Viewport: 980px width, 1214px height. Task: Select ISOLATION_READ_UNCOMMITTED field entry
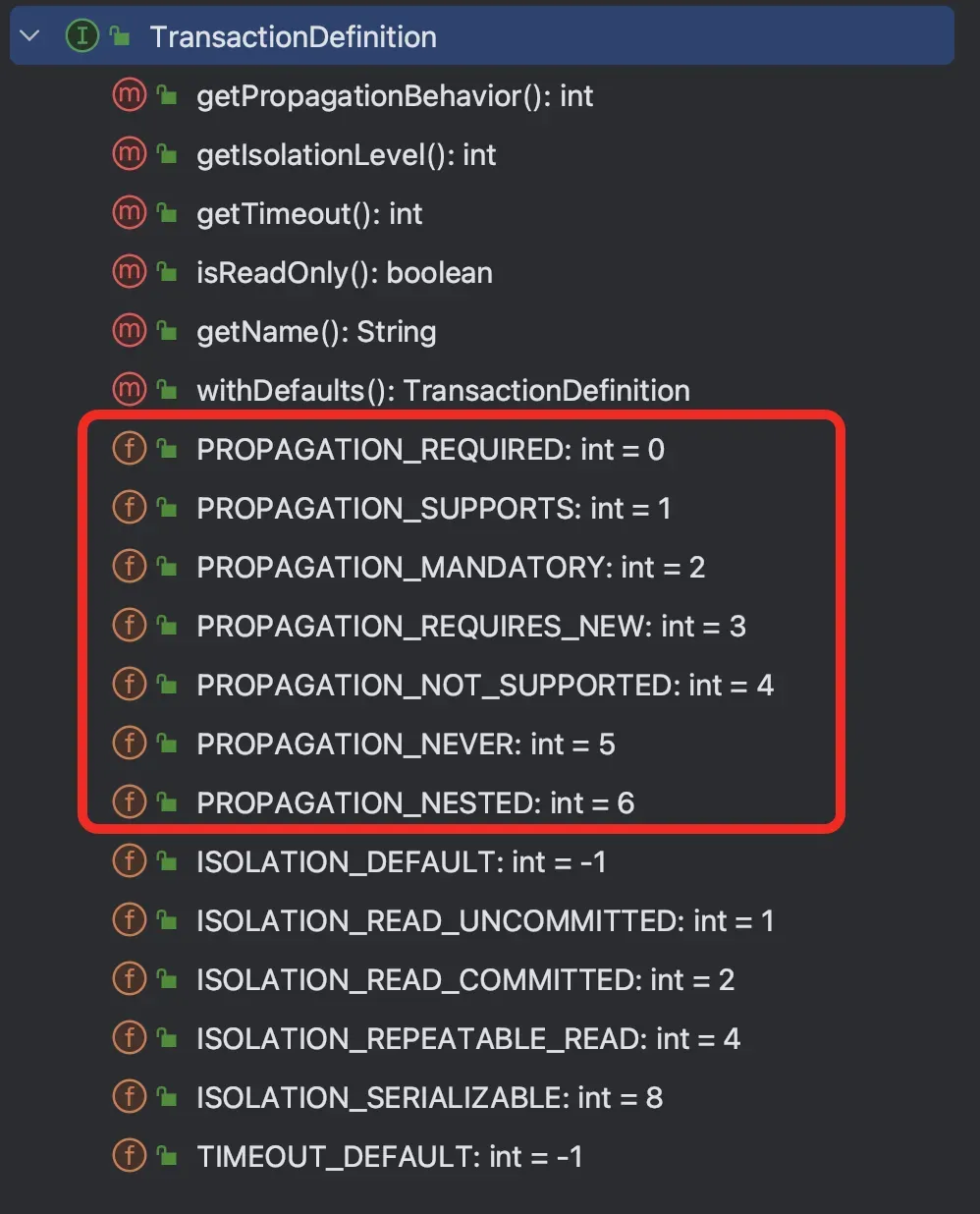coord(485,920)
